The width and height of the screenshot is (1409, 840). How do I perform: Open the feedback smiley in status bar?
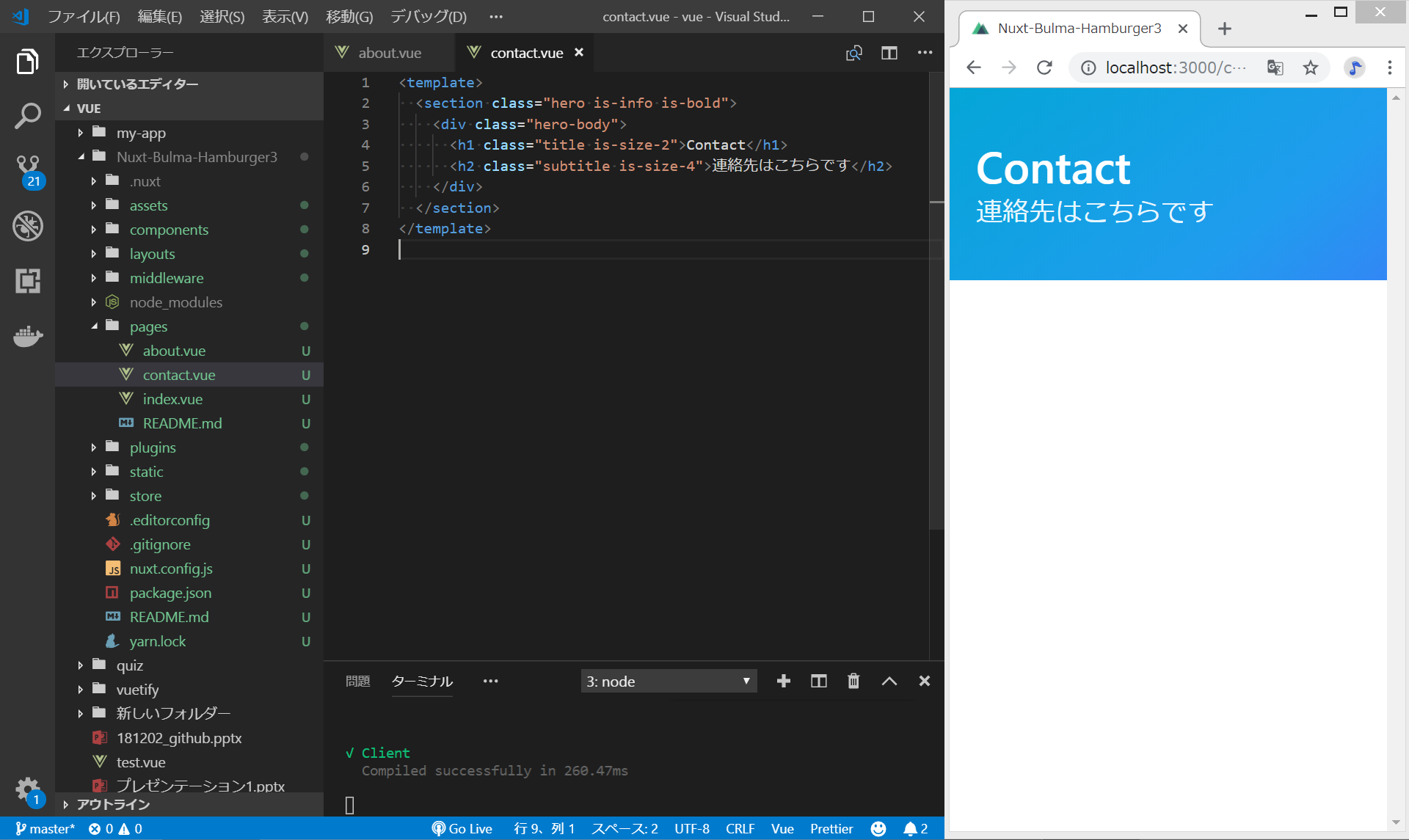point(878,828)
